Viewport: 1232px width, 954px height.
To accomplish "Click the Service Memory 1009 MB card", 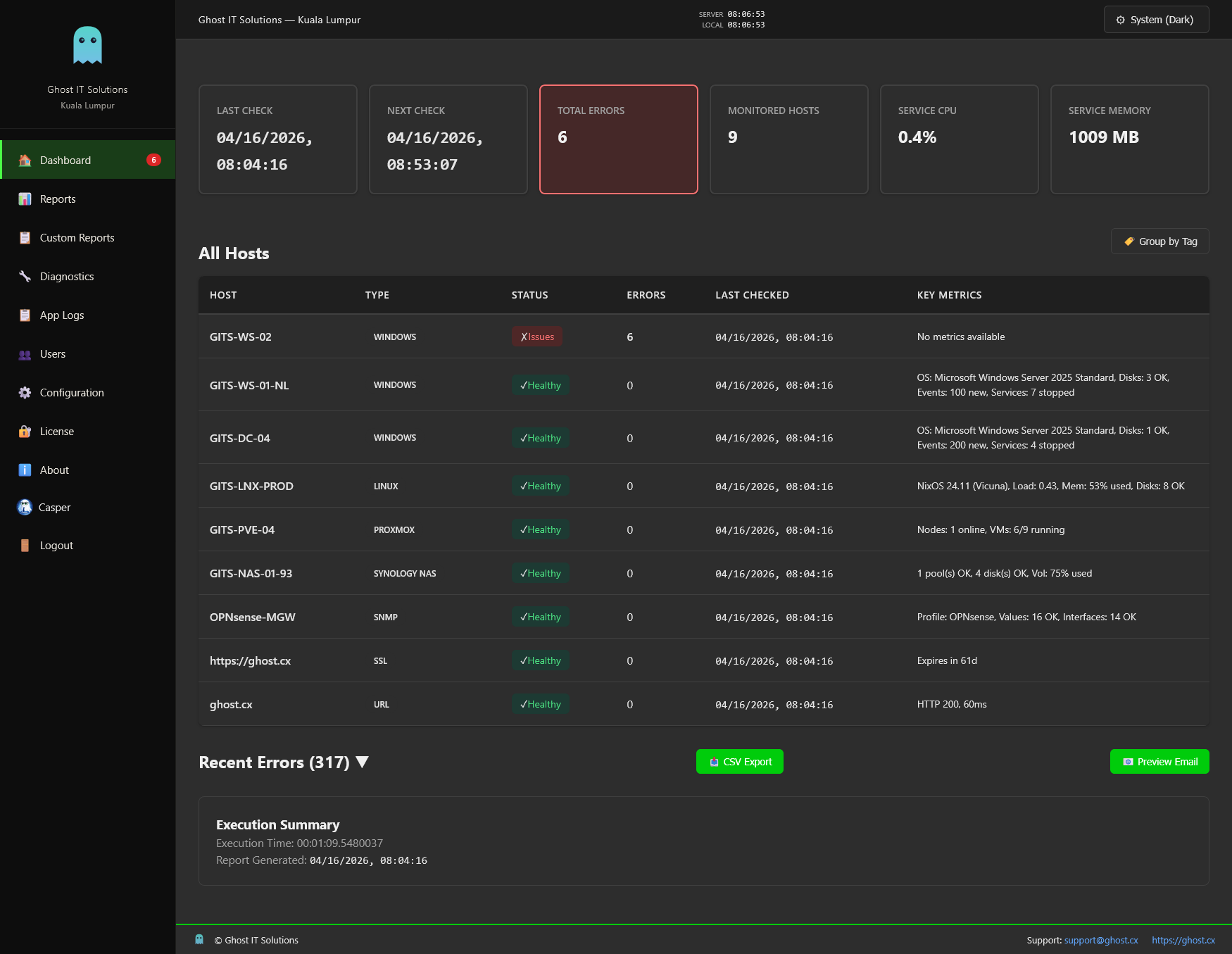I will pos(1130,139).
